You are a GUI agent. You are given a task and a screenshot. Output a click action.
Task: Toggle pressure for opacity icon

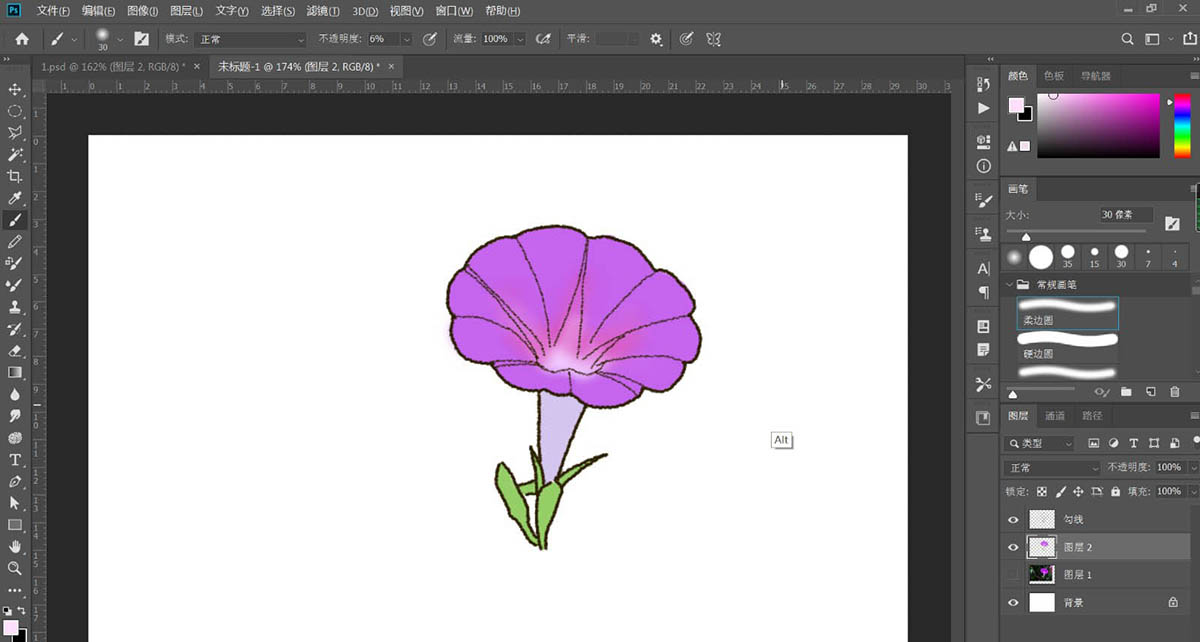click(430, 39)
